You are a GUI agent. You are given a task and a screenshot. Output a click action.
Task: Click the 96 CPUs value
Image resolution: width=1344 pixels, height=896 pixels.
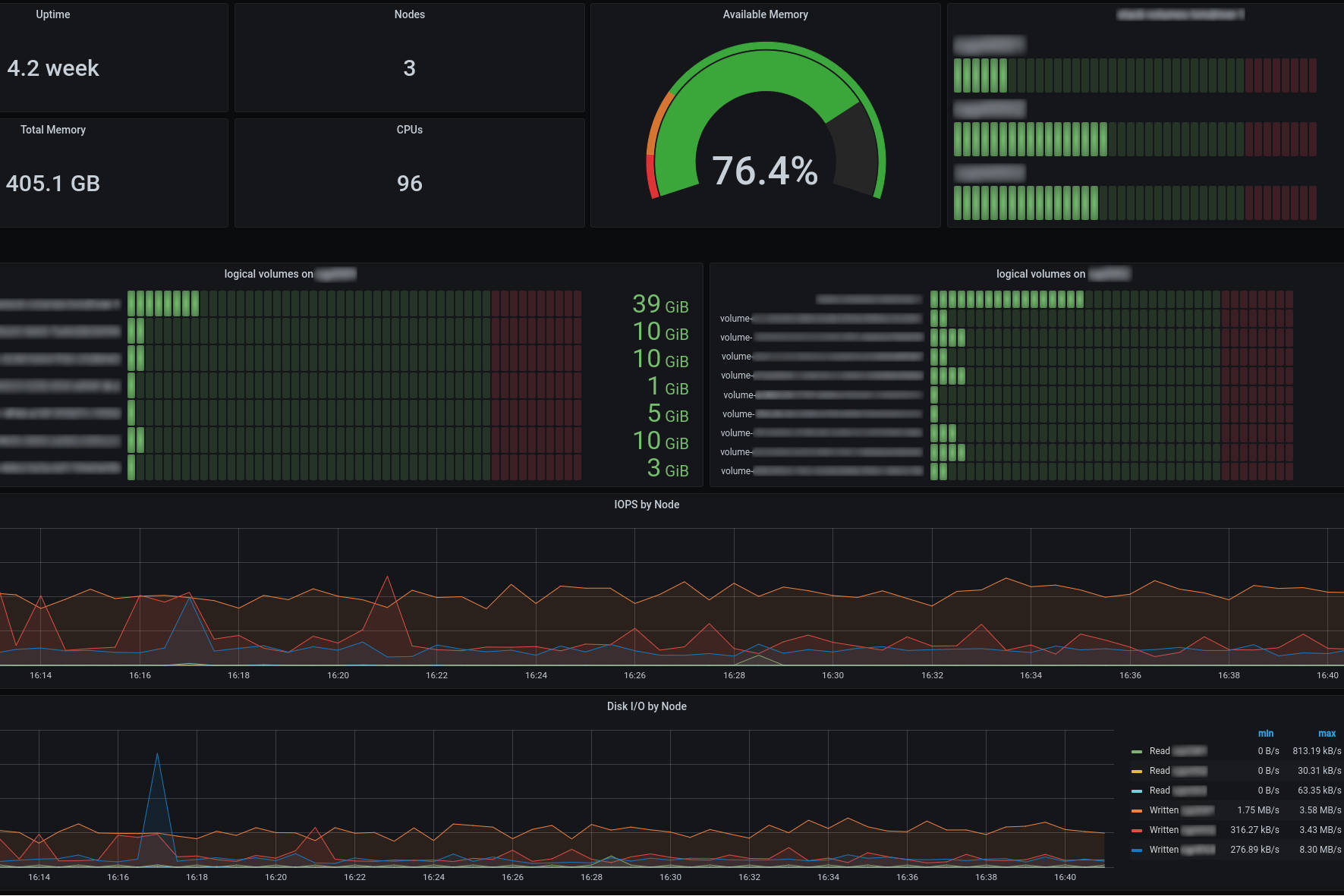[x=410, y=184]
